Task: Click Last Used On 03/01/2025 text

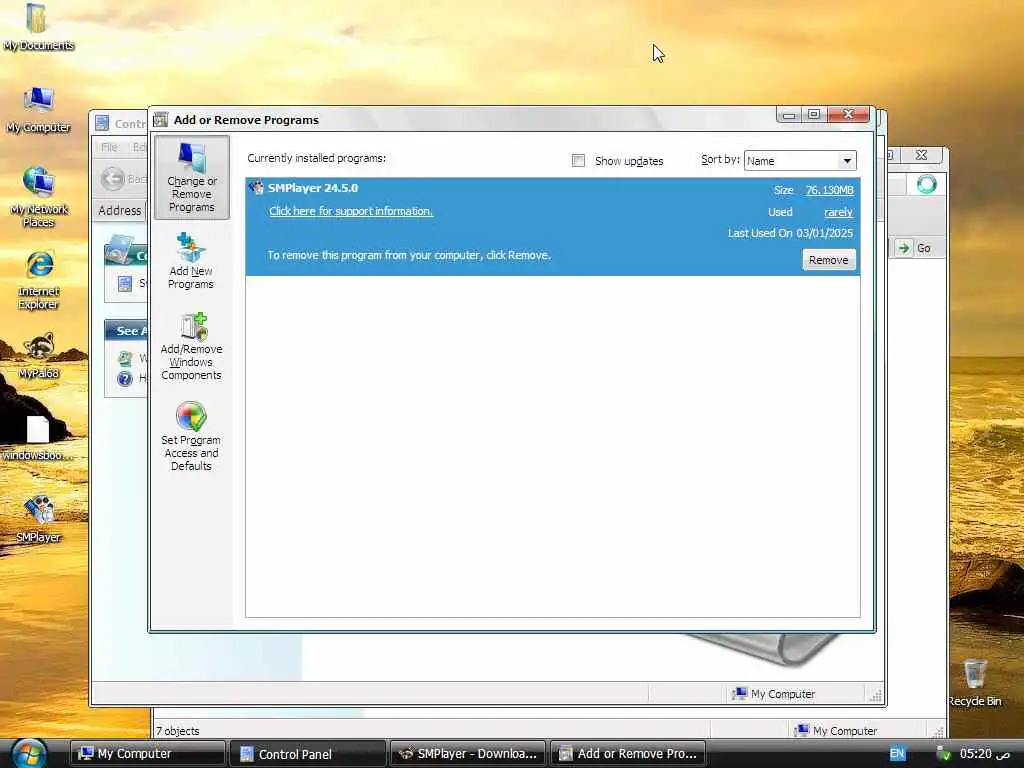Action: click(x=790, y=233)
